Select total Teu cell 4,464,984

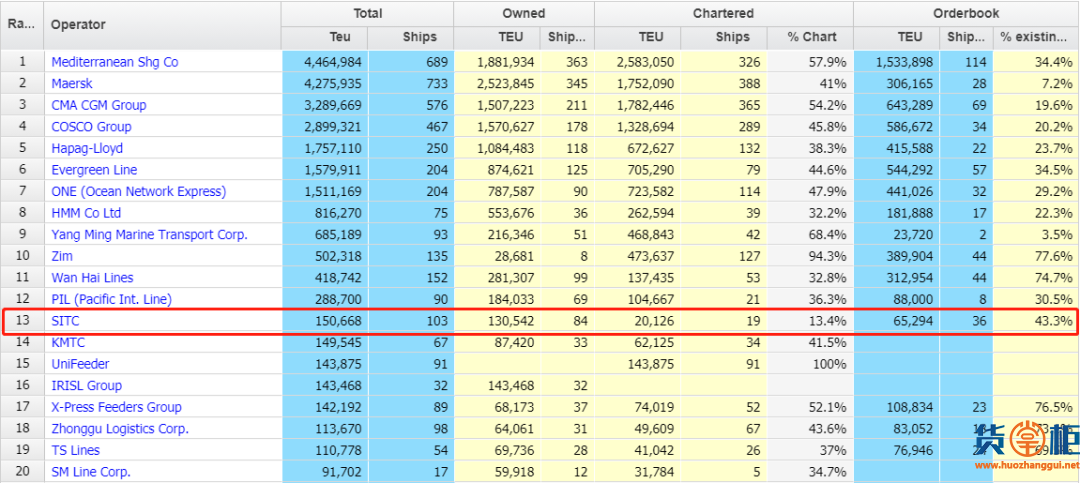click(x=324, y=62)
